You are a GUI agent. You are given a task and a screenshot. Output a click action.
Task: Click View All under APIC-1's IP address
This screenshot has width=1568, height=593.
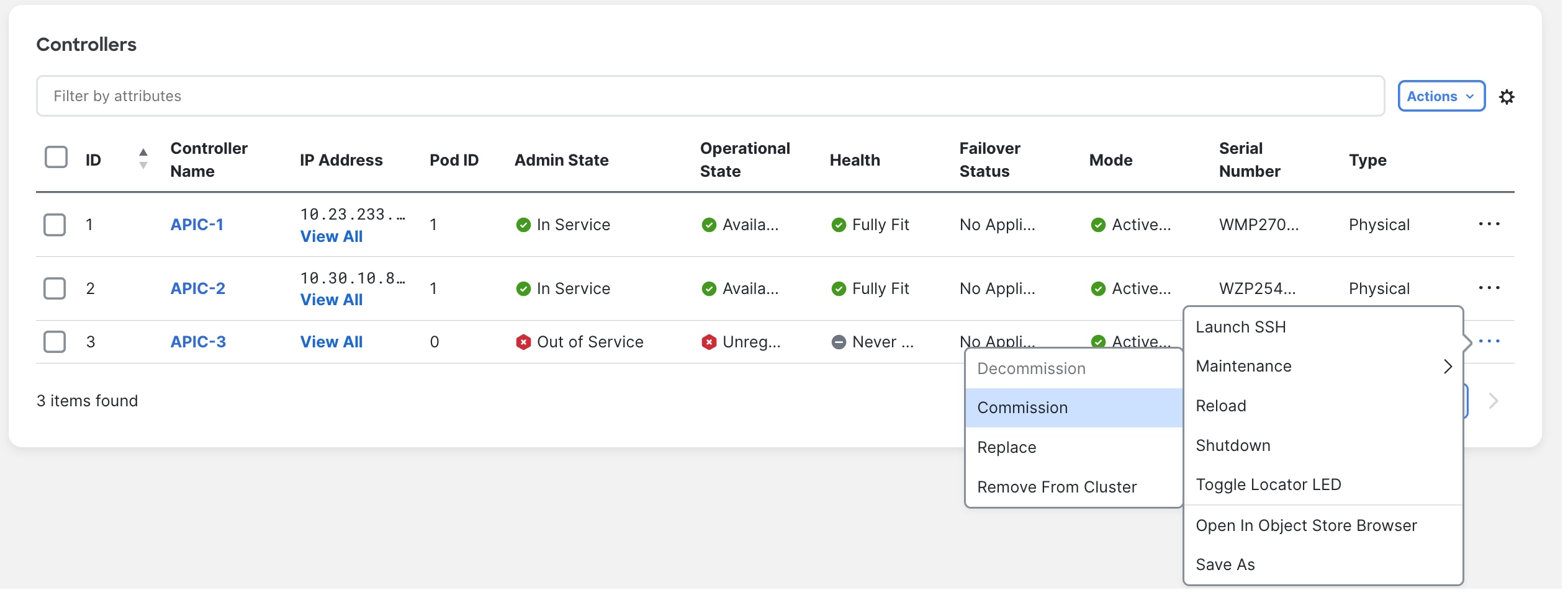331,236
